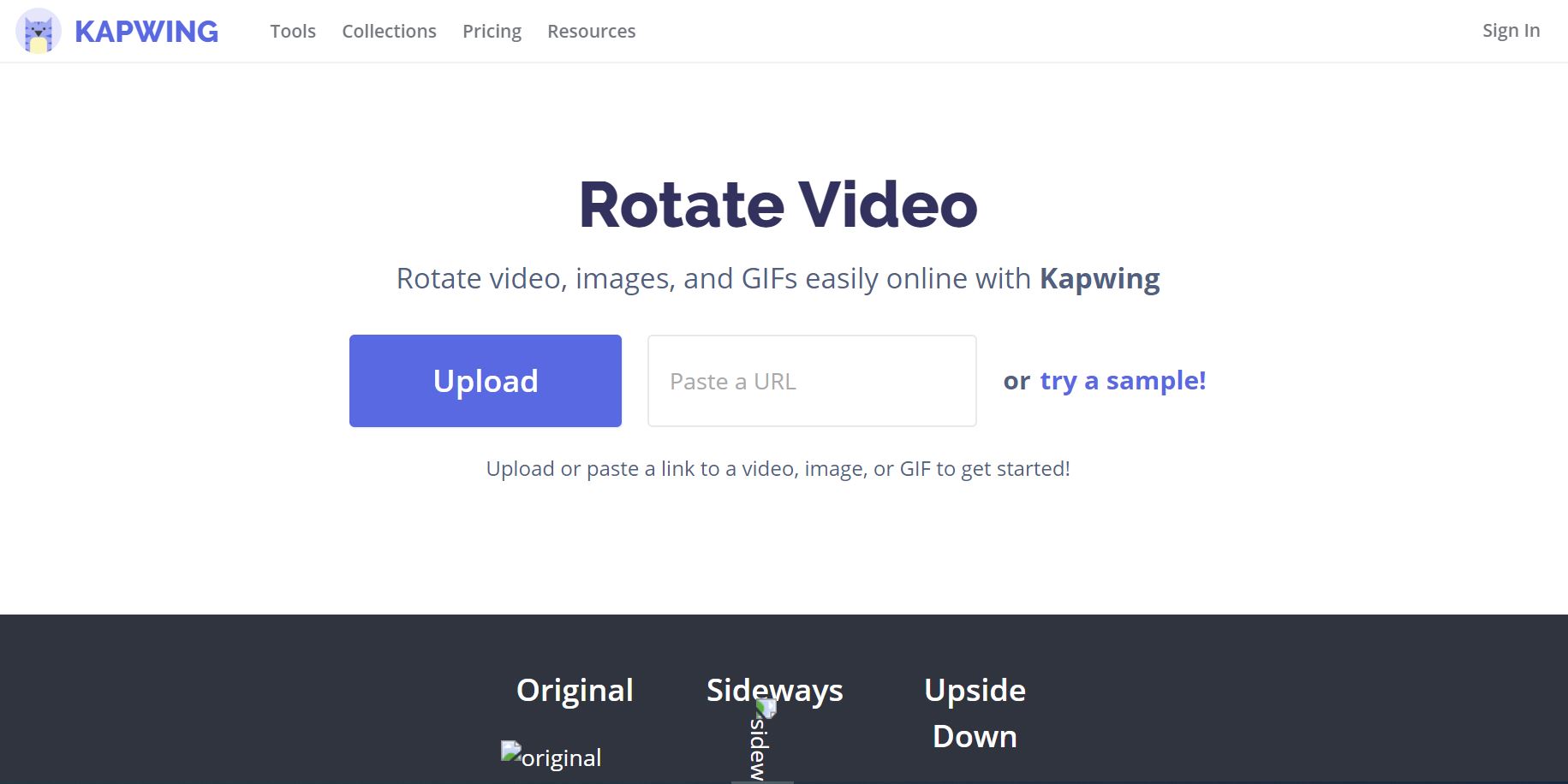Open the Collections menu item

click(389, 31)
